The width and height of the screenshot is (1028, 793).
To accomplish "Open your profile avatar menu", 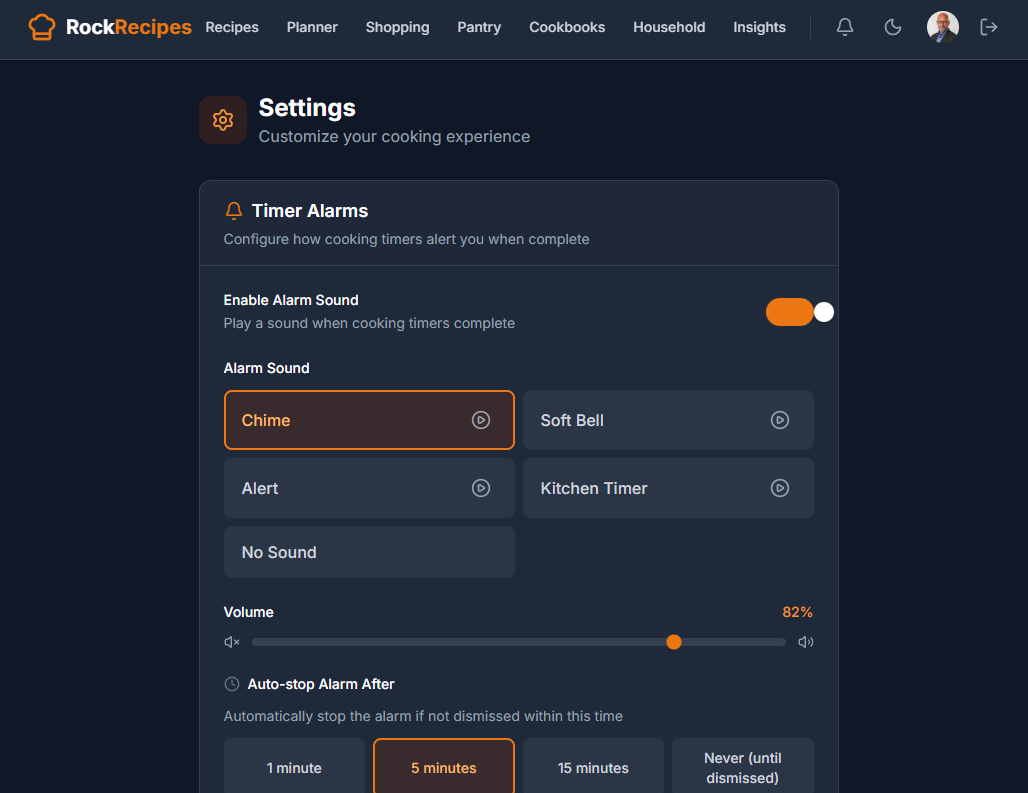I will click(x=942, y=27).
